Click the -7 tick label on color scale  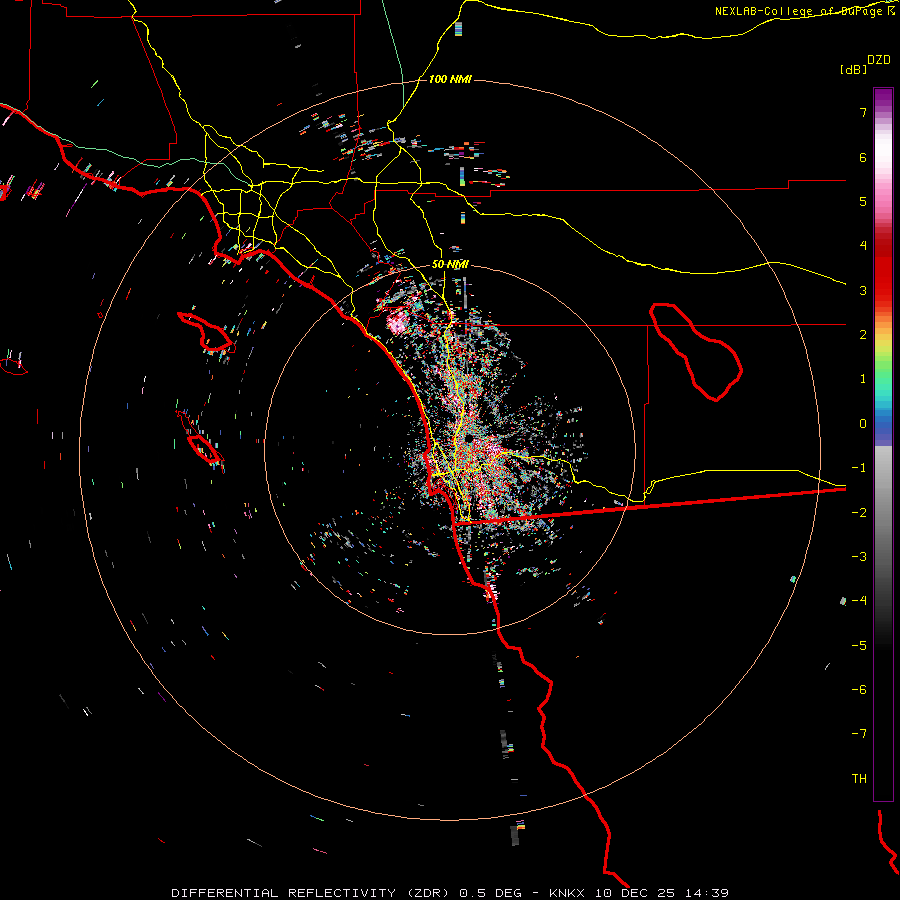pyautogui.click(x=859, y=734)
